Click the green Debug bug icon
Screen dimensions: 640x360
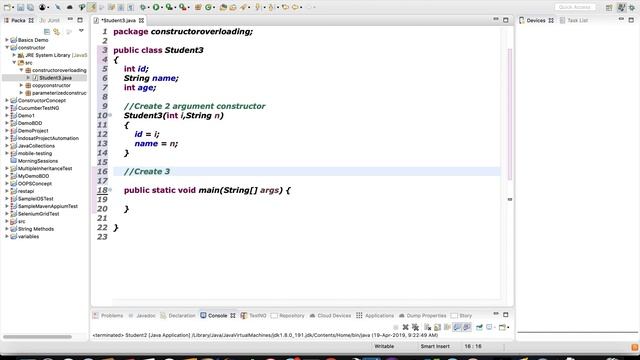[143, 7]
